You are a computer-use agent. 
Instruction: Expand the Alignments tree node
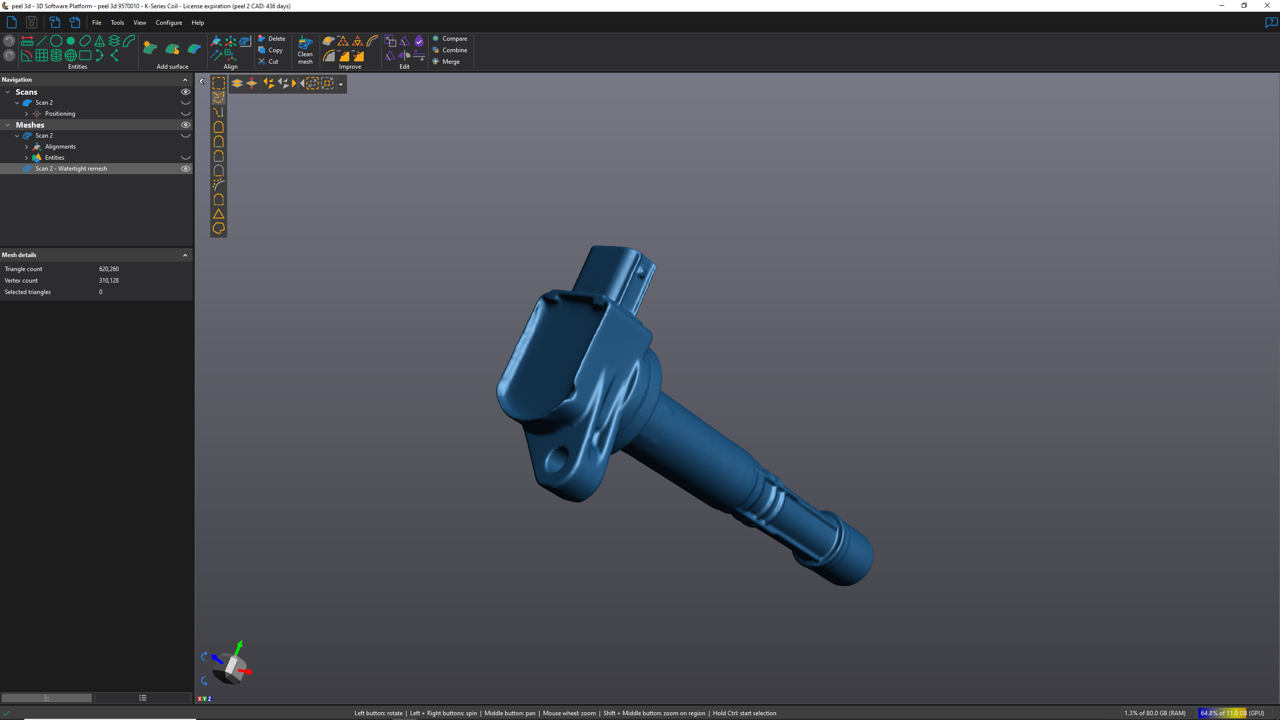[27, 147]
